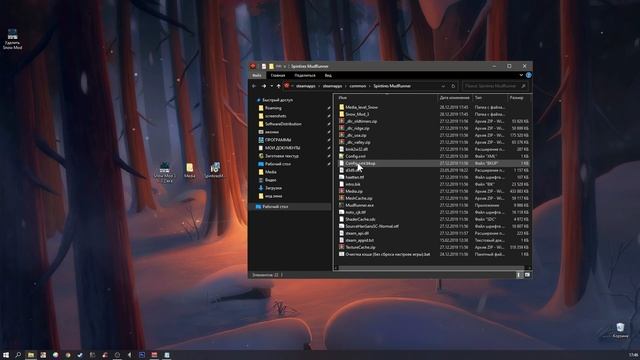
Task: Open the Home ribbon tab
Action: (278, 76)
